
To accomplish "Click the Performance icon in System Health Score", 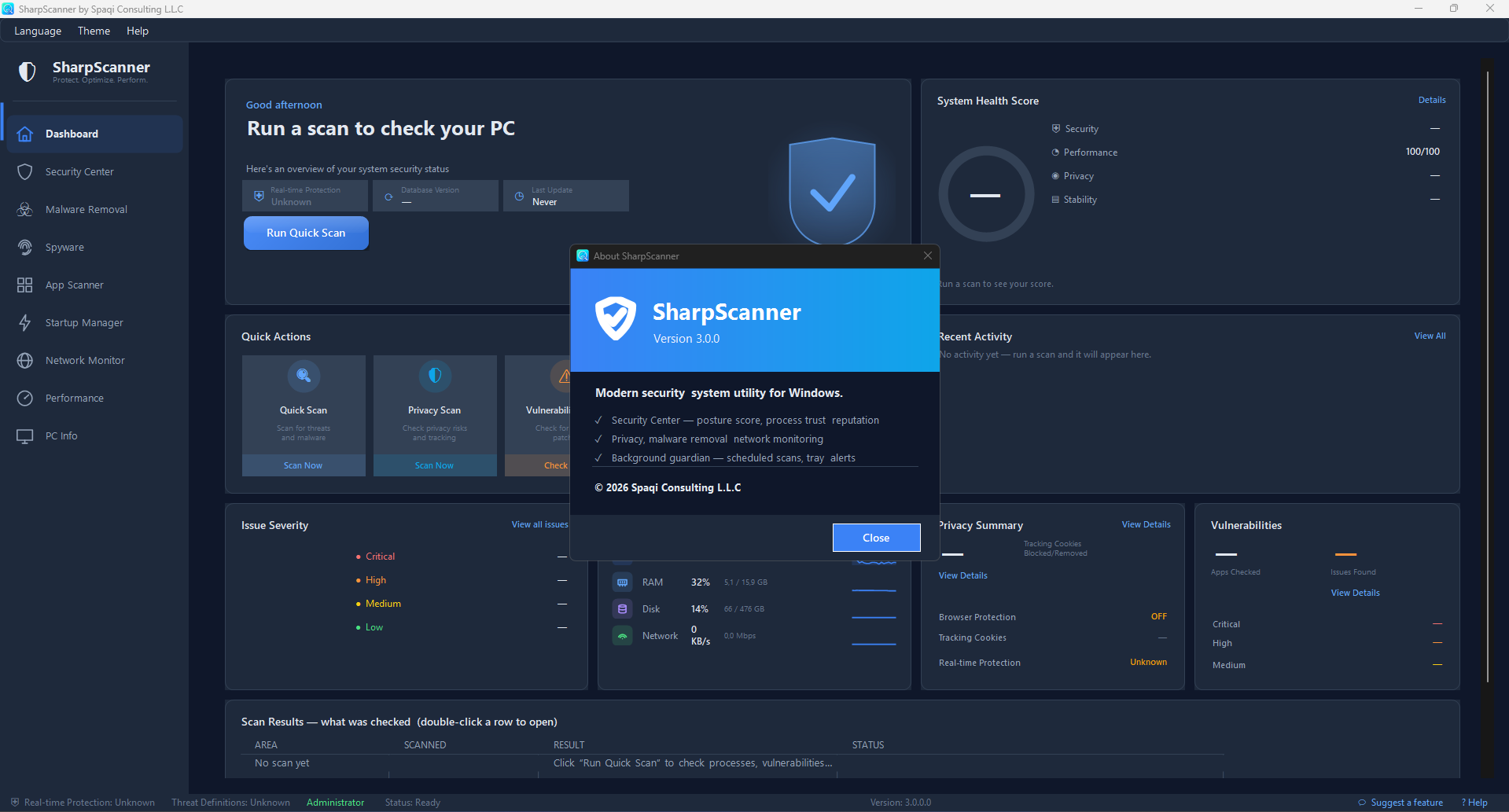I will coord(1055,152).
